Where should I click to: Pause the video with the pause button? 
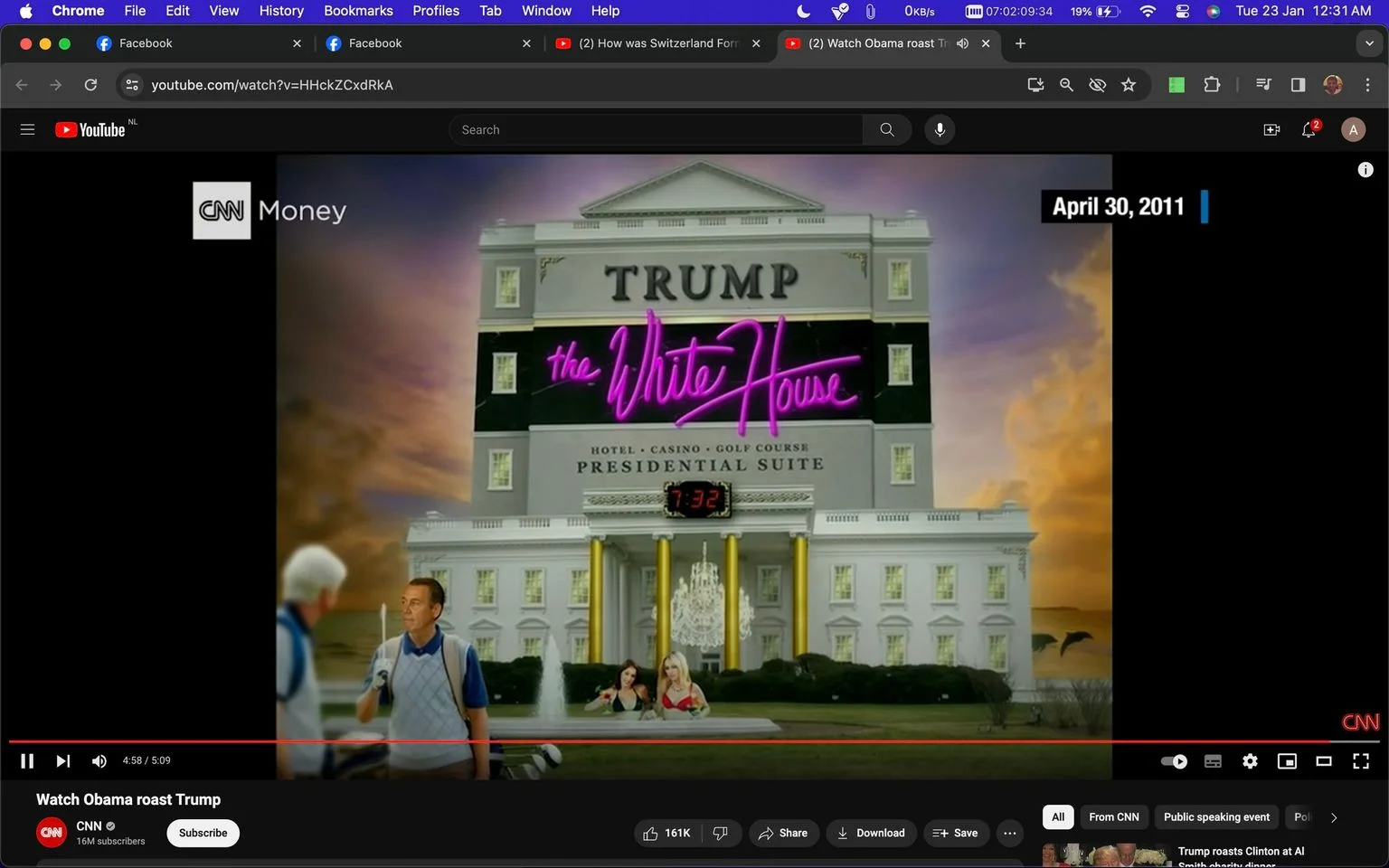[27, 761]
